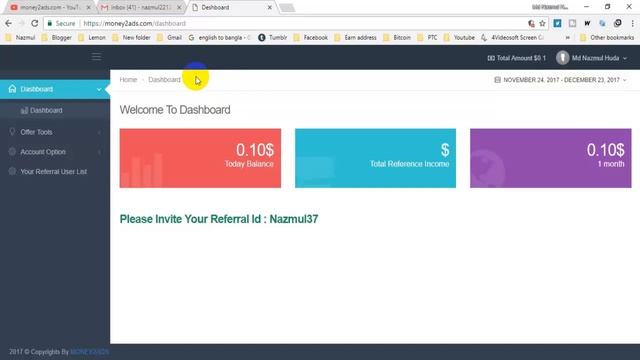Viewport: 640px width, 360px height.
Task: Switch to the money2ads YouTube tab
Action: (x=49, y=7)
